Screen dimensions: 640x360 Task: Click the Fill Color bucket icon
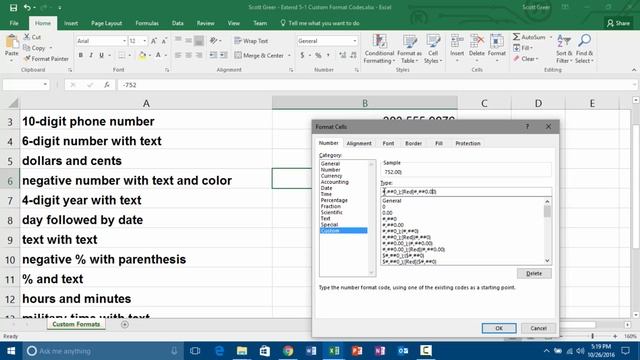tap(142, 55)
